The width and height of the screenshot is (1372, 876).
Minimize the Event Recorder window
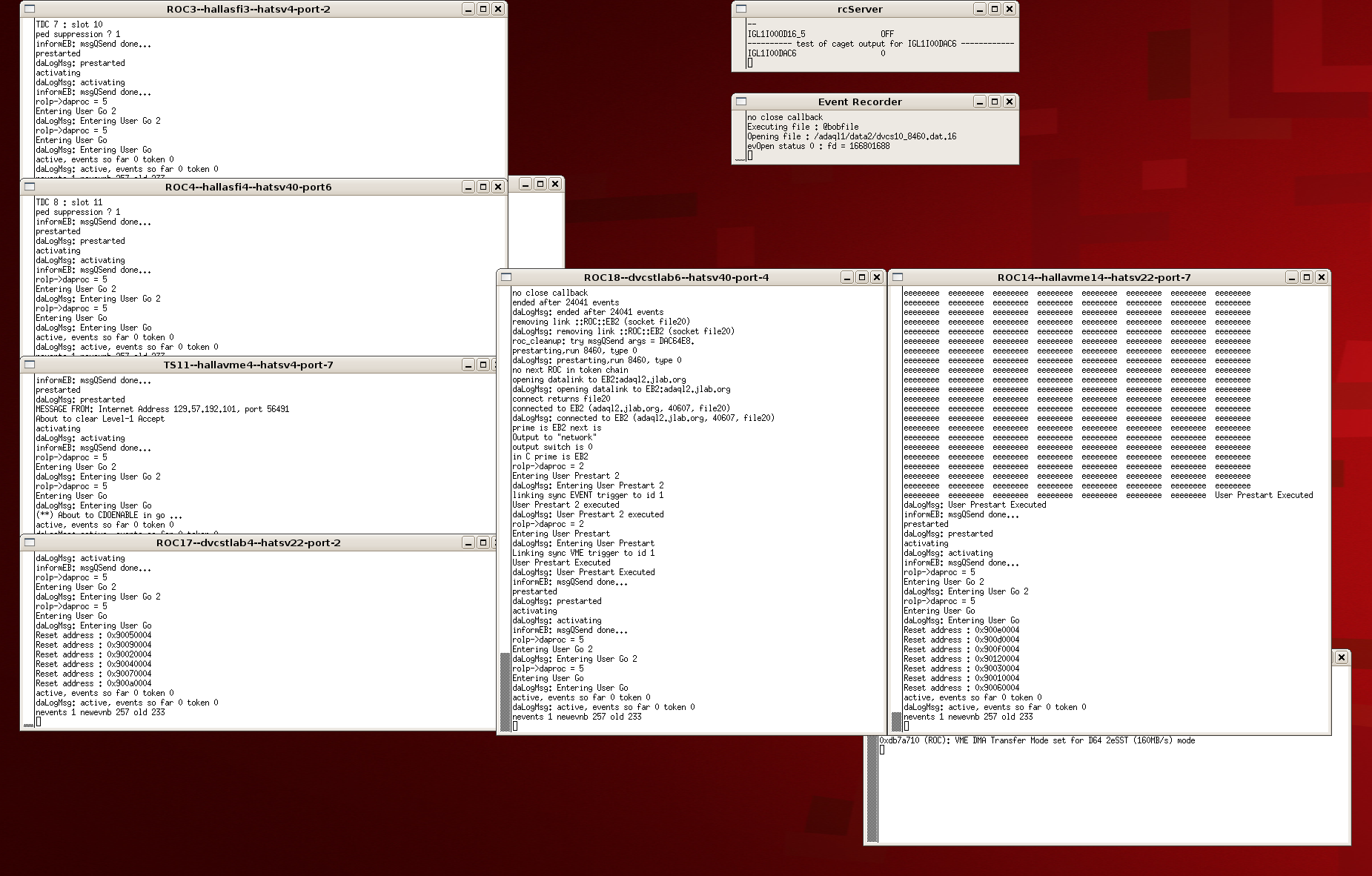pos(980,102)
